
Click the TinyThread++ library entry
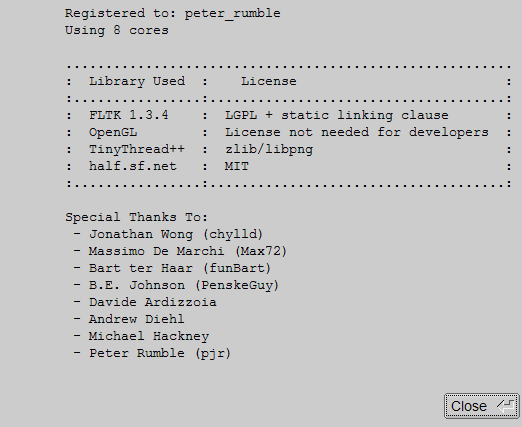pyautogui.click(x=137, y=149)
